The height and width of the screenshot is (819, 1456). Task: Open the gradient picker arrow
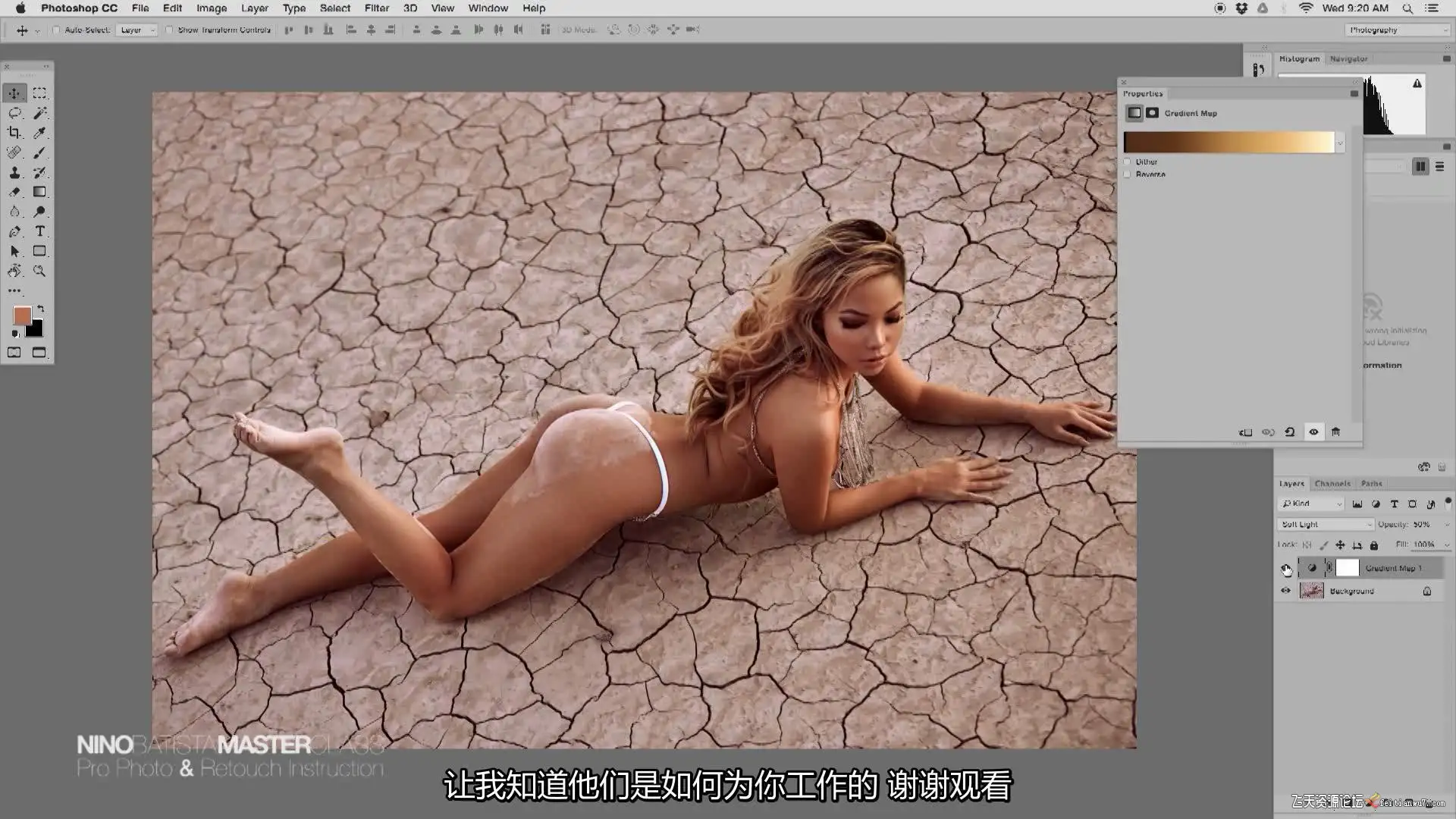1340,143
